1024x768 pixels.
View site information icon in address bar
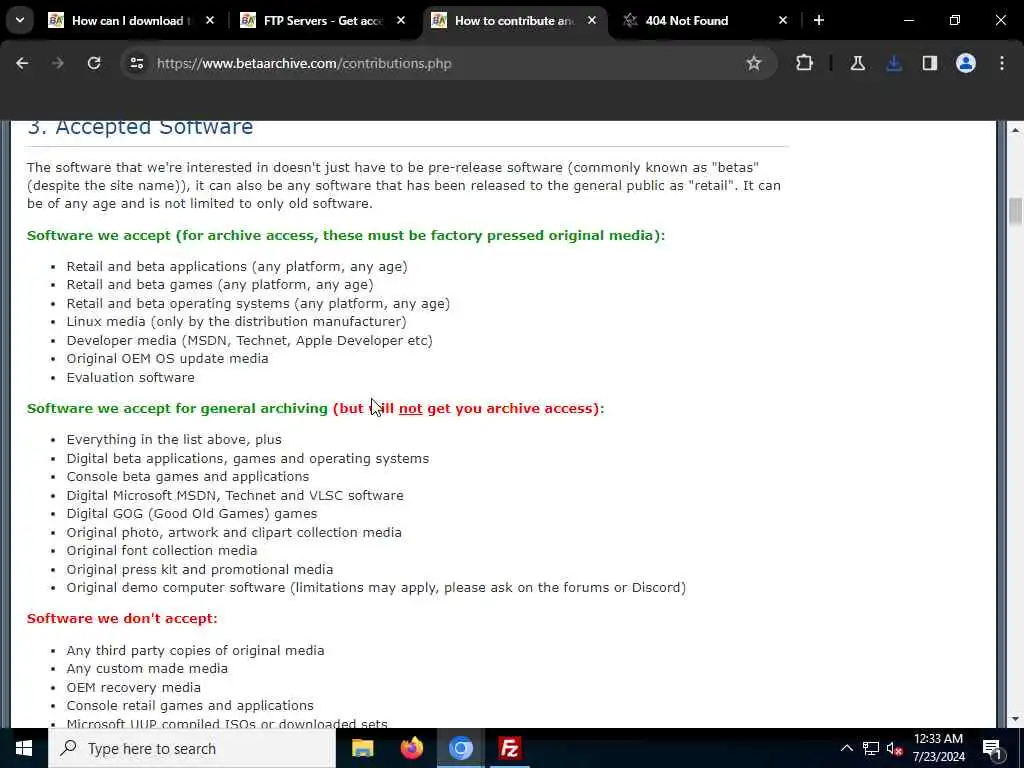point(136,63)
